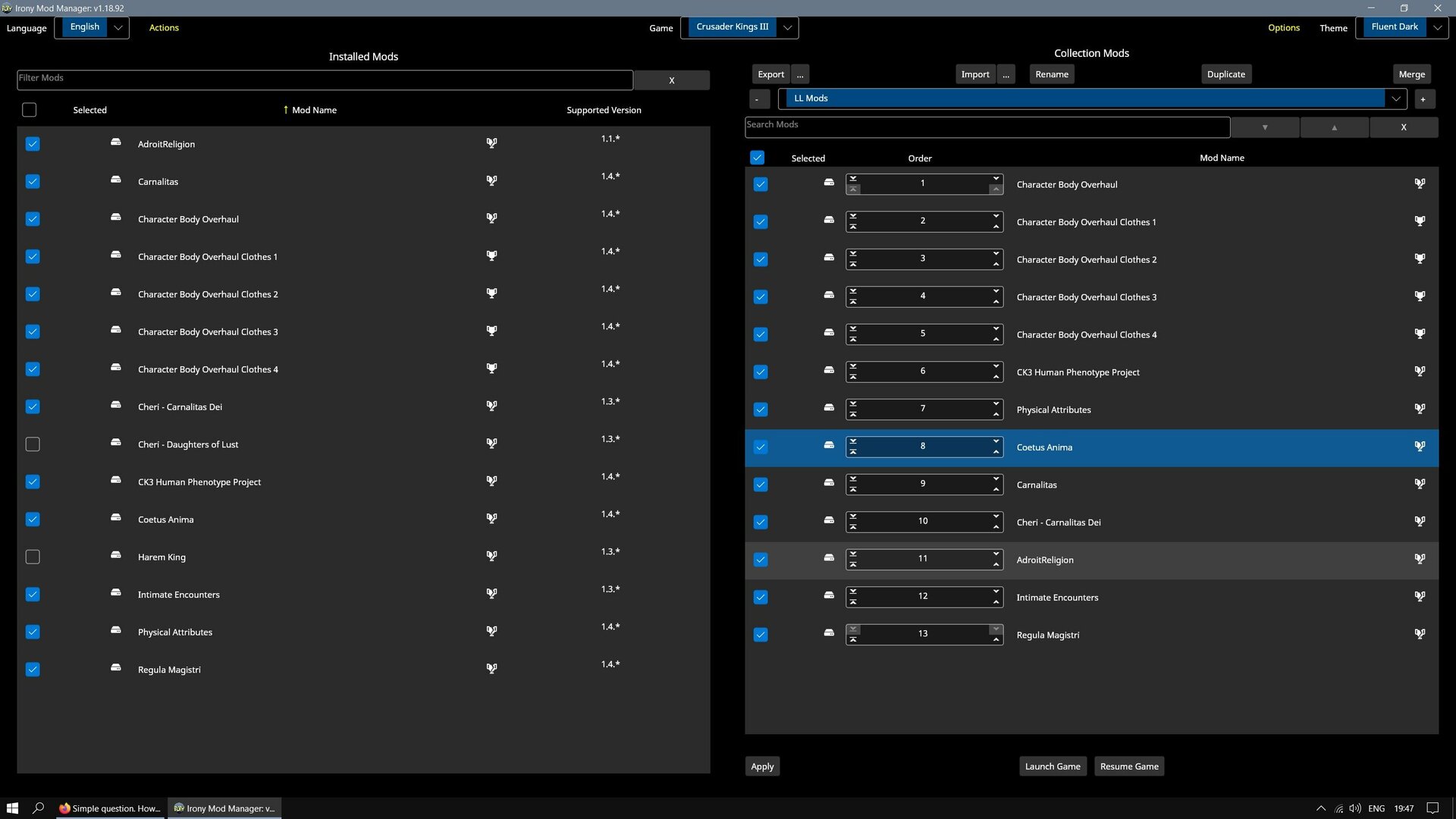Click the volume icon in the system tray
This screenshot has height=819, width=1456.
click(1355, 808)
